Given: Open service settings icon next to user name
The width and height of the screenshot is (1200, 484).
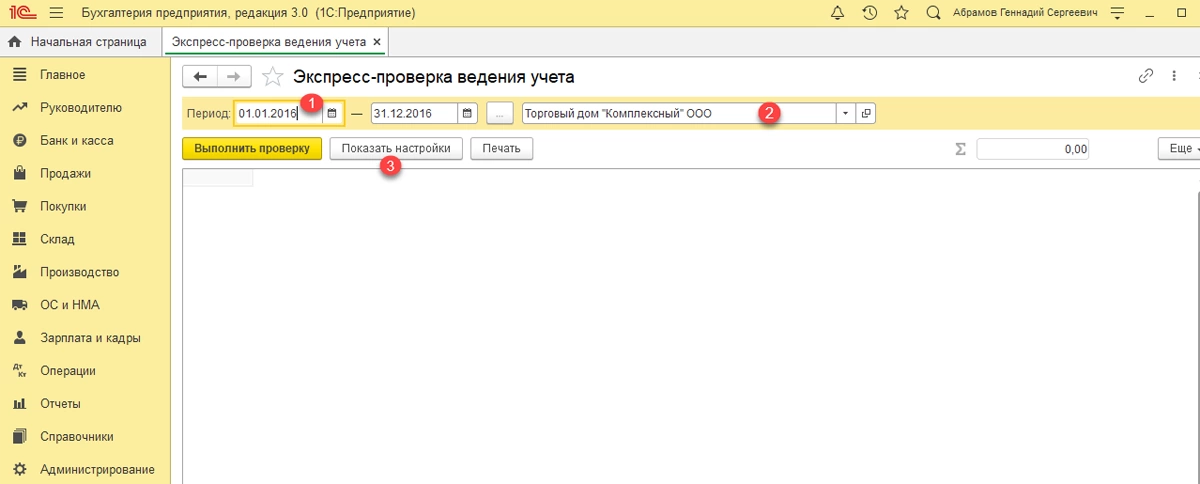Looking at the screenshot, I should [1117, 13].
